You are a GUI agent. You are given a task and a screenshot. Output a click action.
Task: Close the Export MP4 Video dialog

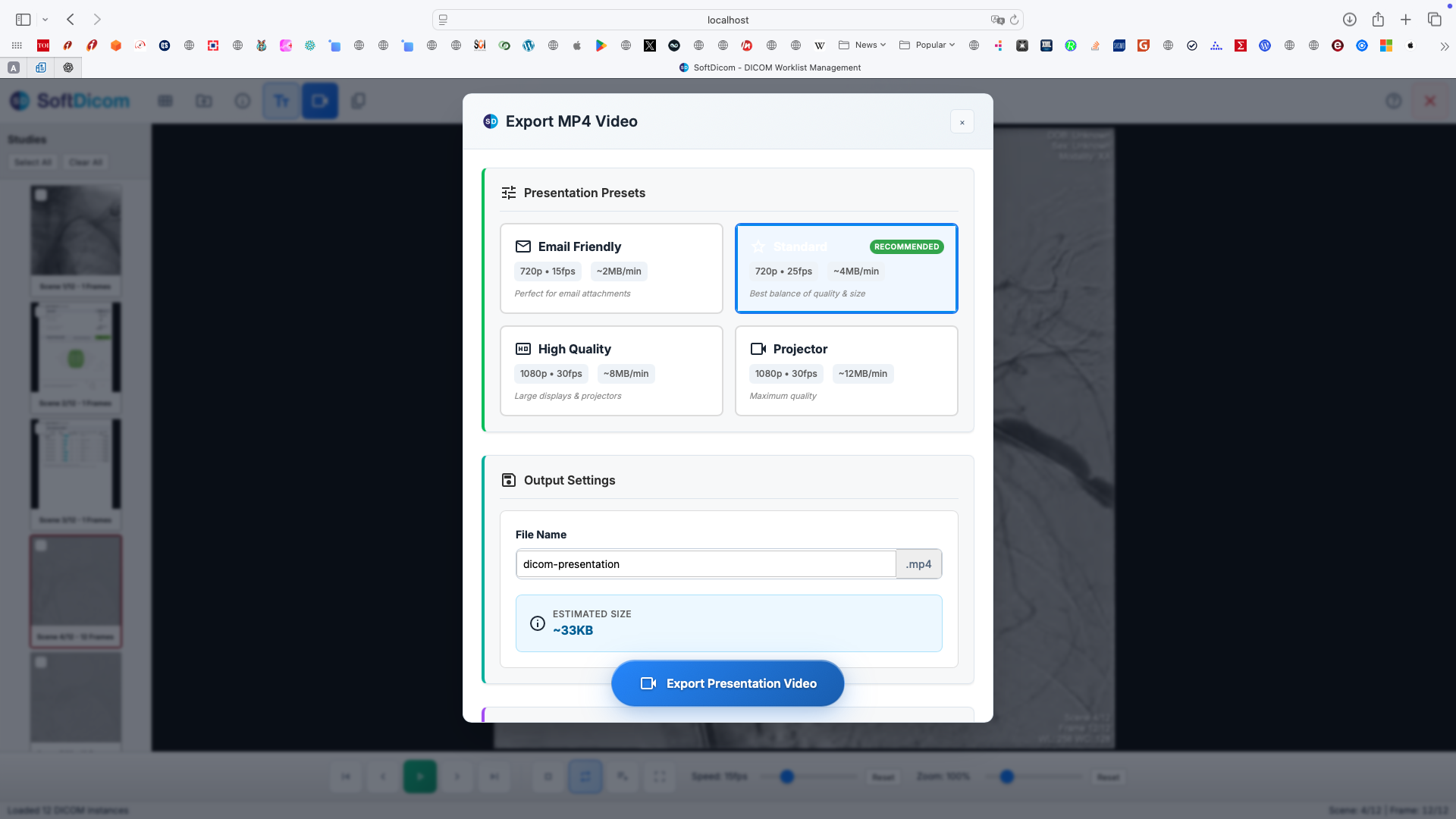962,122
